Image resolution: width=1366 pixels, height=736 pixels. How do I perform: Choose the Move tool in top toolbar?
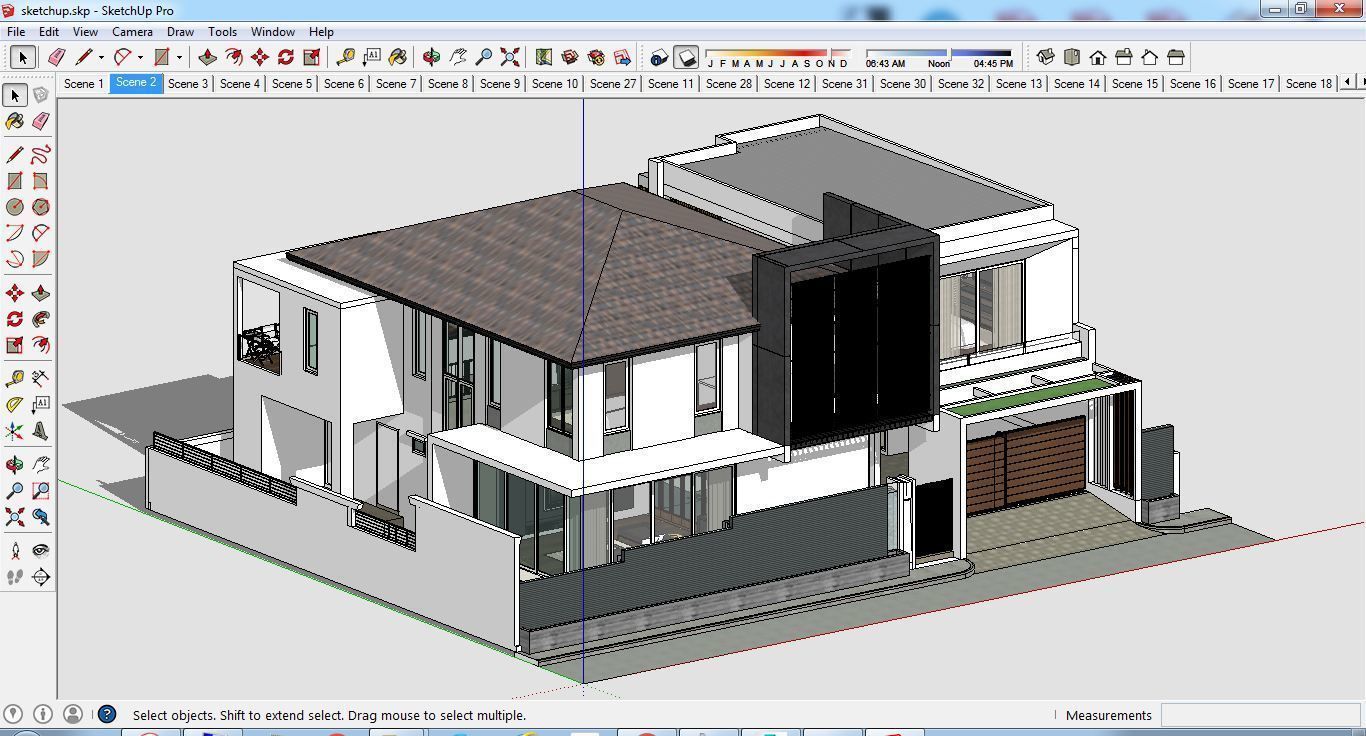pyautogui.click(x=260, y=57)
